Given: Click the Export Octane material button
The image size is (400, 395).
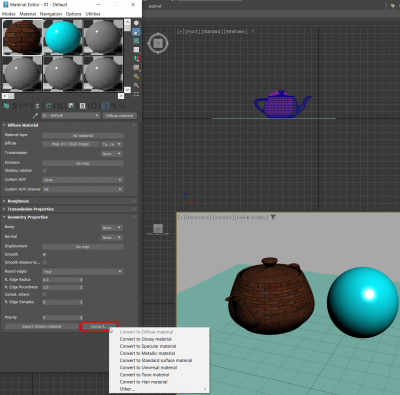Looking at the screenshot, I should point(42,326).
